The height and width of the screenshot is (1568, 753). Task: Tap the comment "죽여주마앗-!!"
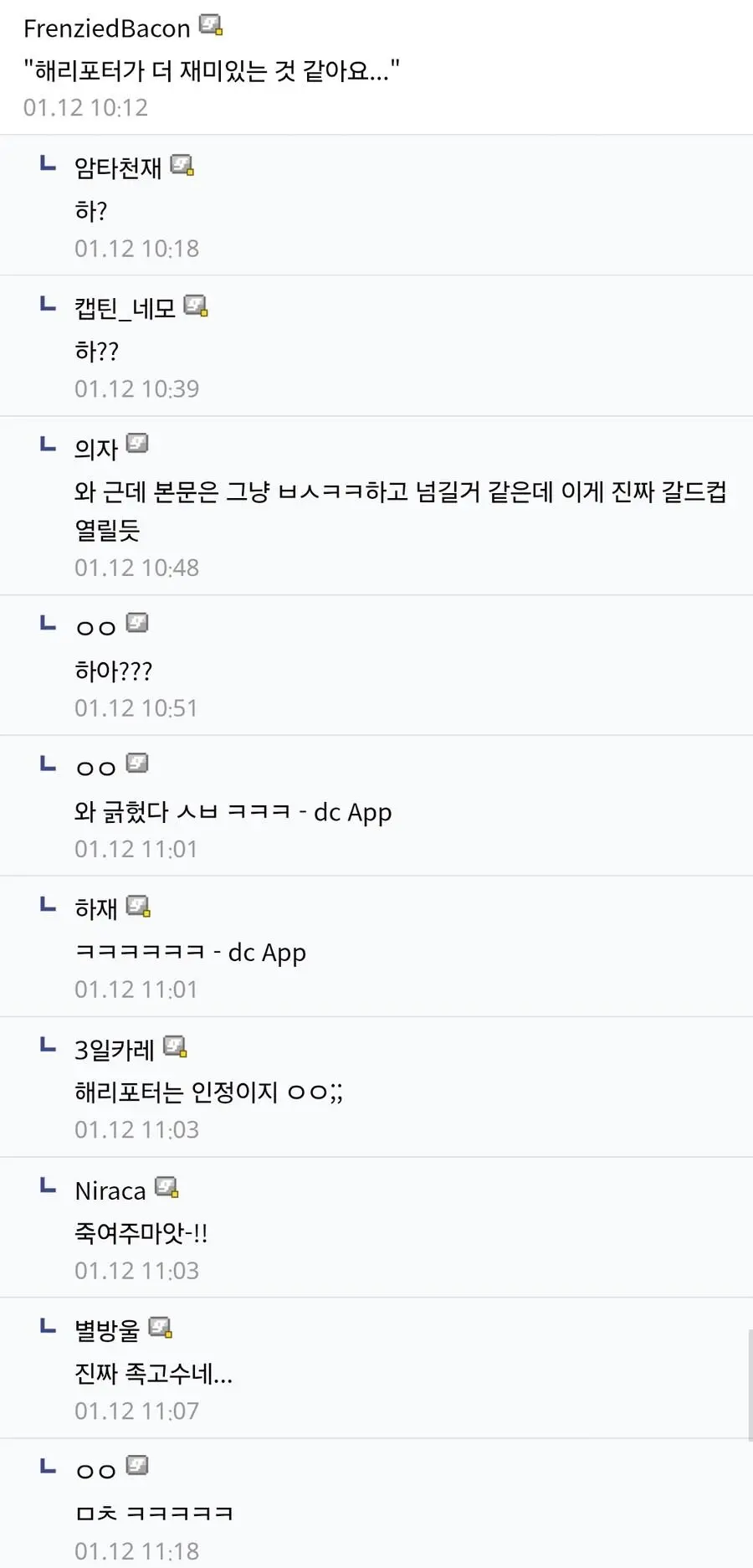click(x=141, y=1232)
